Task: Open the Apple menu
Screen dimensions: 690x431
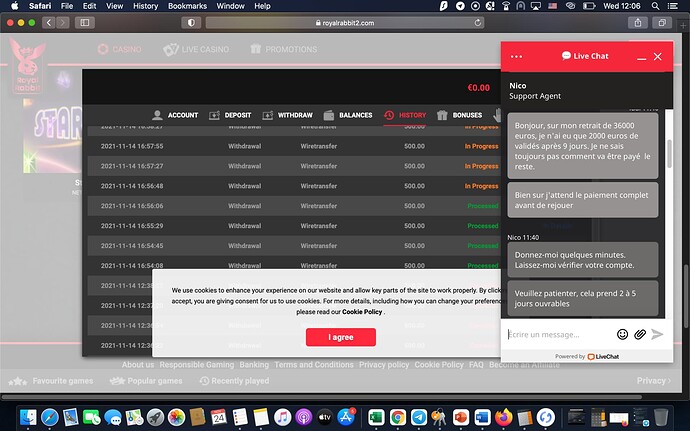Action: [15, 6]
